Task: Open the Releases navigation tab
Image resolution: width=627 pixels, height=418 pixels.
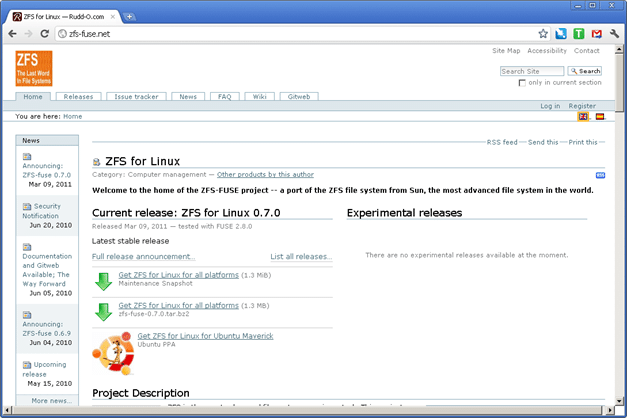Action: click(78, 97)
